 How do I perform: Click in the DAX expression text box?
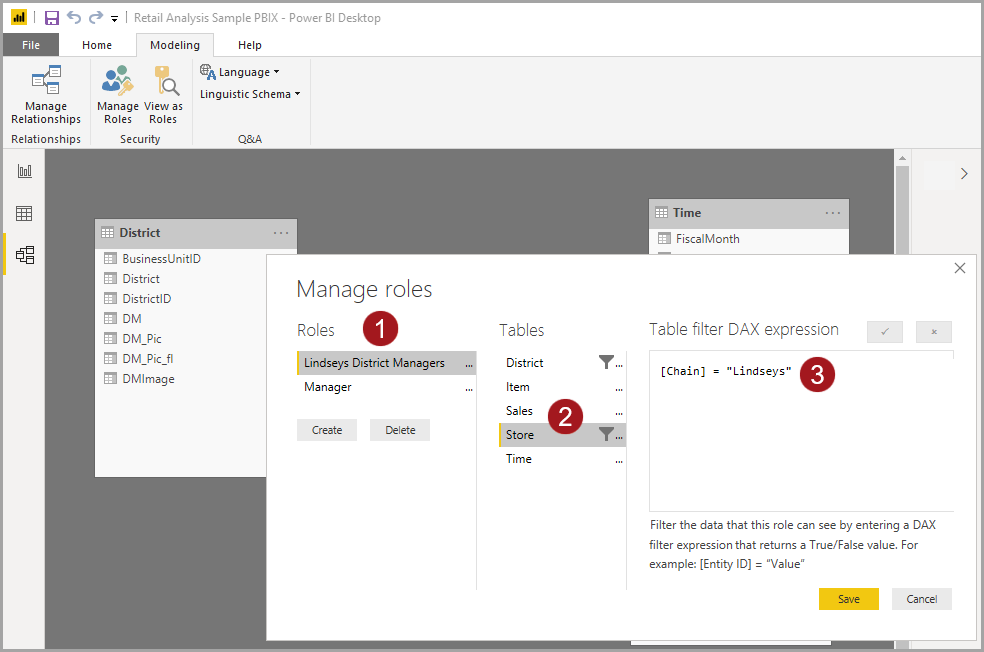point(800,440)
